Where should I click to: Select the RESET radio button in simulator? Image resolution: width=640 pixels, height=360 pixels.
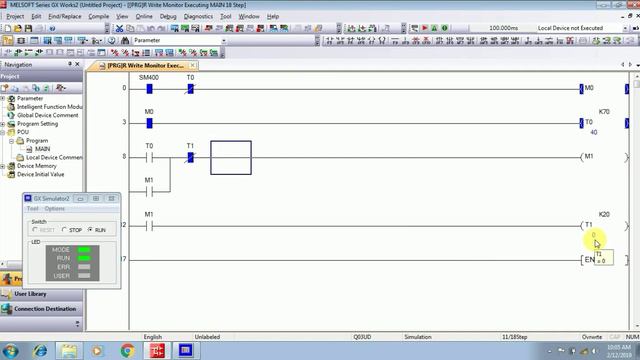(x=35, y=230)
